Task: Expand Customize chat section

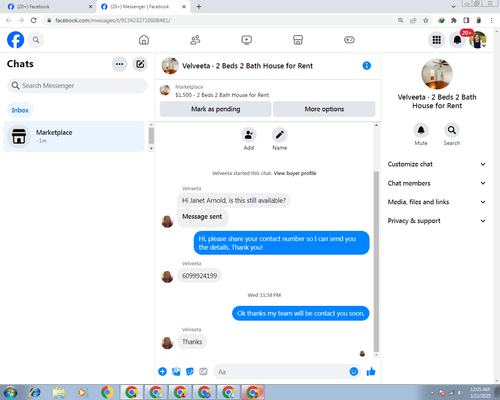Action: (x=437, y=164)
